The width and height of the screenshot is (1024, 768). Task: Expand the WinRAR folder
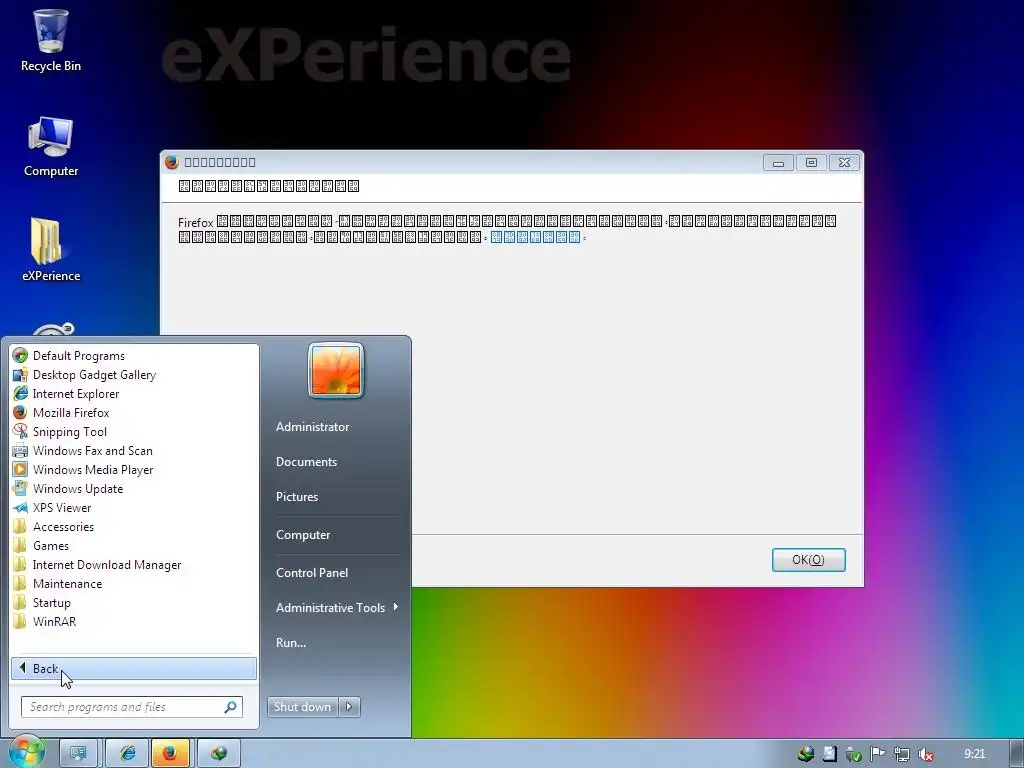[54, 622]
